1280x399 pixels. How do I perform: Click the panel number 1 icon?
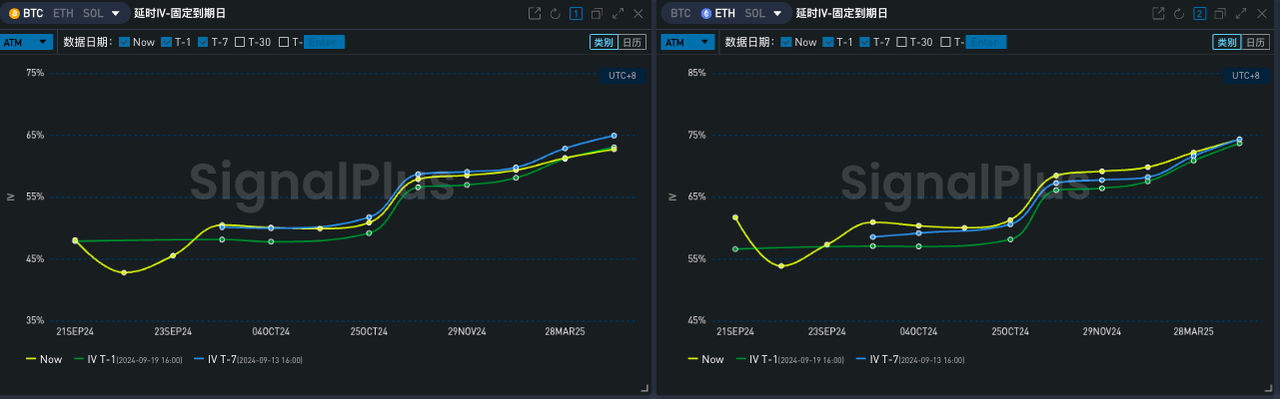(576, 14)
